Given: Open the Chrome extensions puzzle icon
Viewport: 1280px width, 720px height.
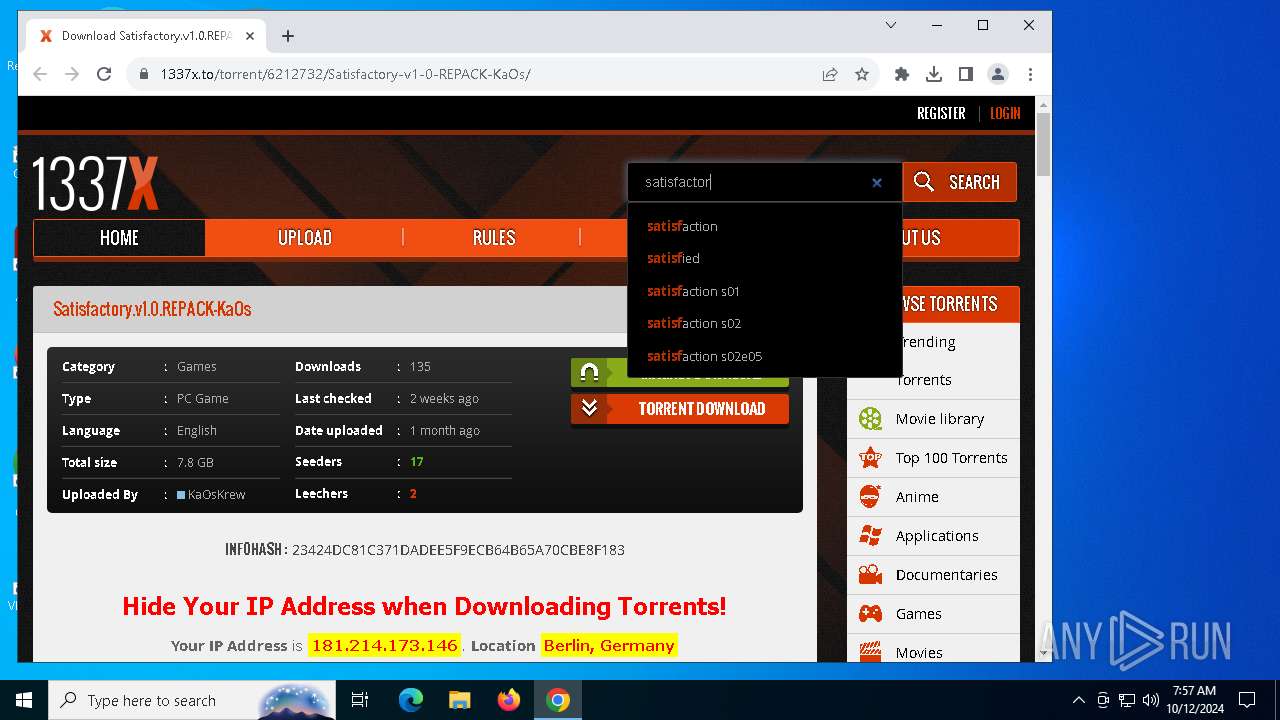Looking at the screenshot, I should (x=902, y=74).
